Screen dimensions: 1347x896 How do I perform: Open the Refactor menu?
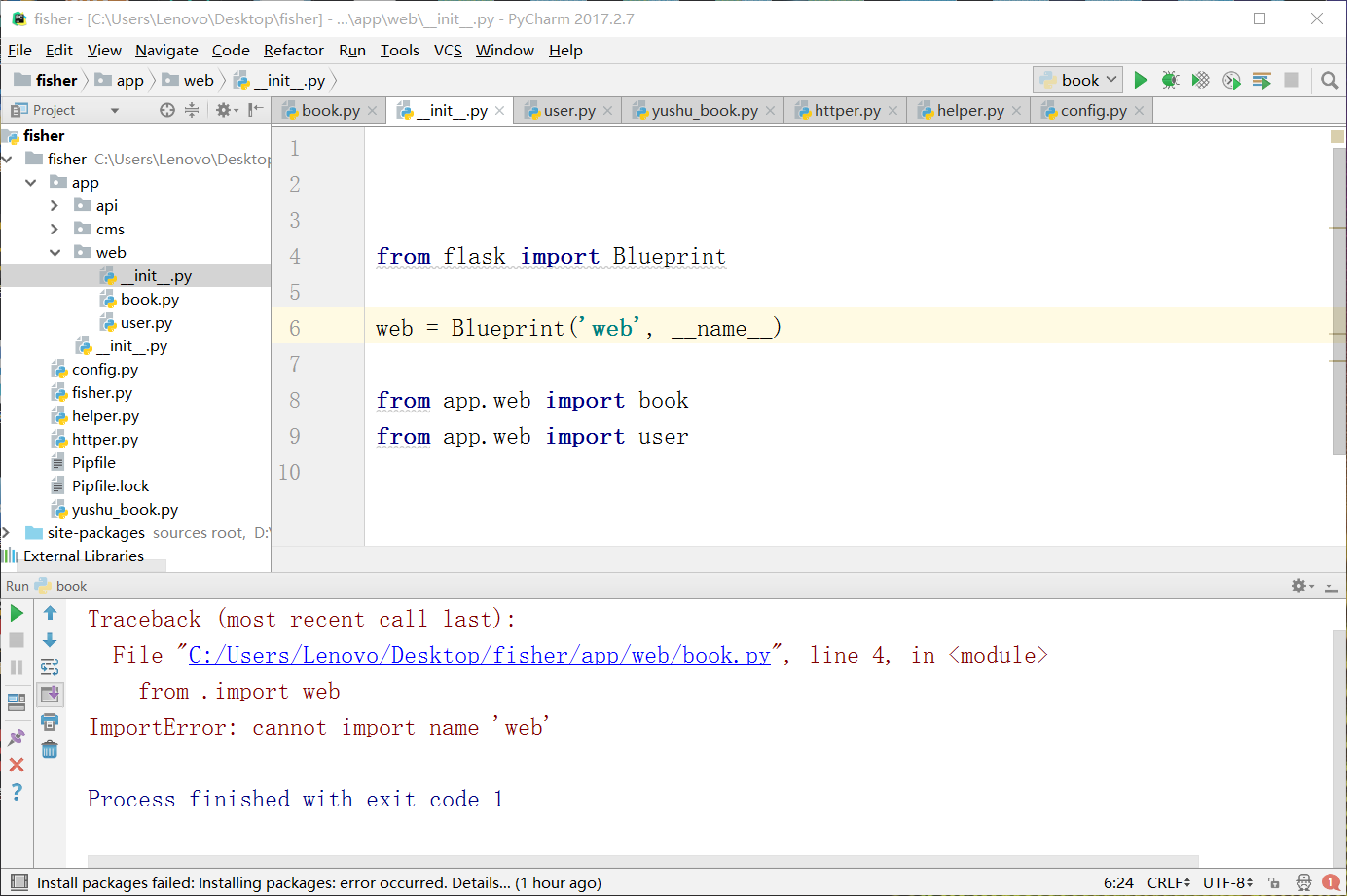[x=293, y=51]
